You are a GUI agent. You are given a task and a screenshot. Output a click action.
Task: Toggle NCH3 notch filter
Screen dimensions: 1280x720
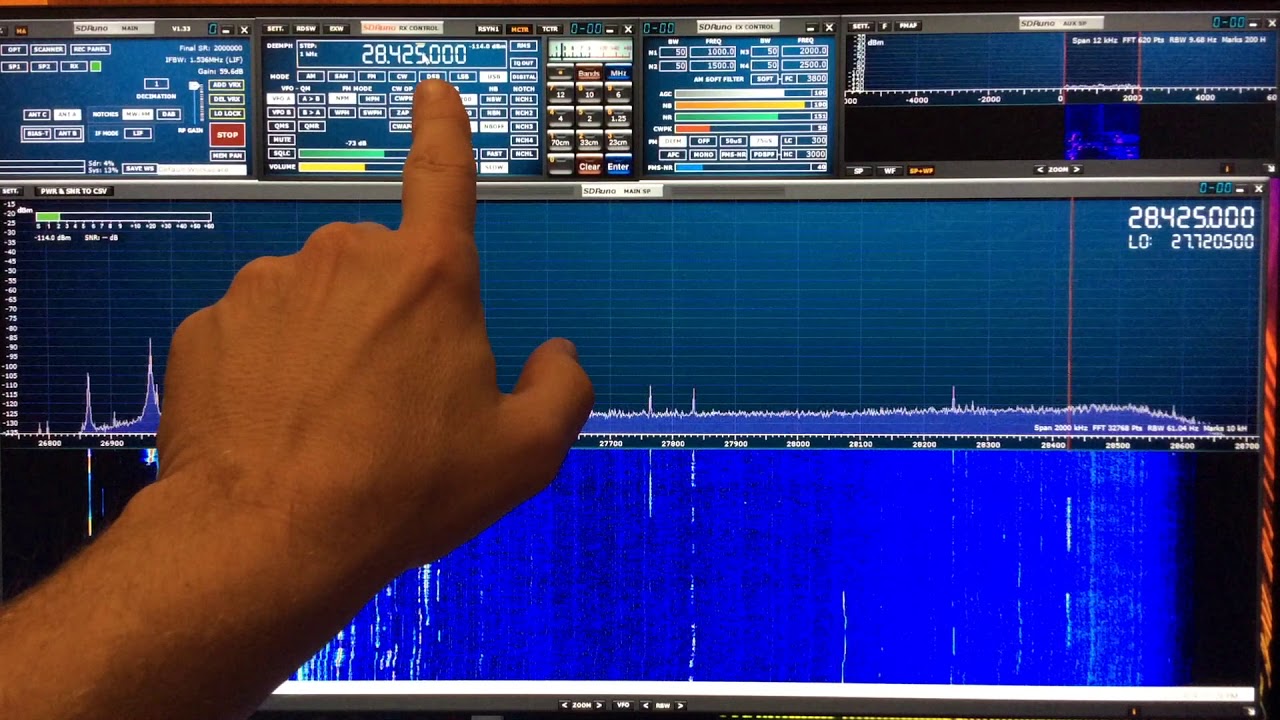tap(524, 127)
